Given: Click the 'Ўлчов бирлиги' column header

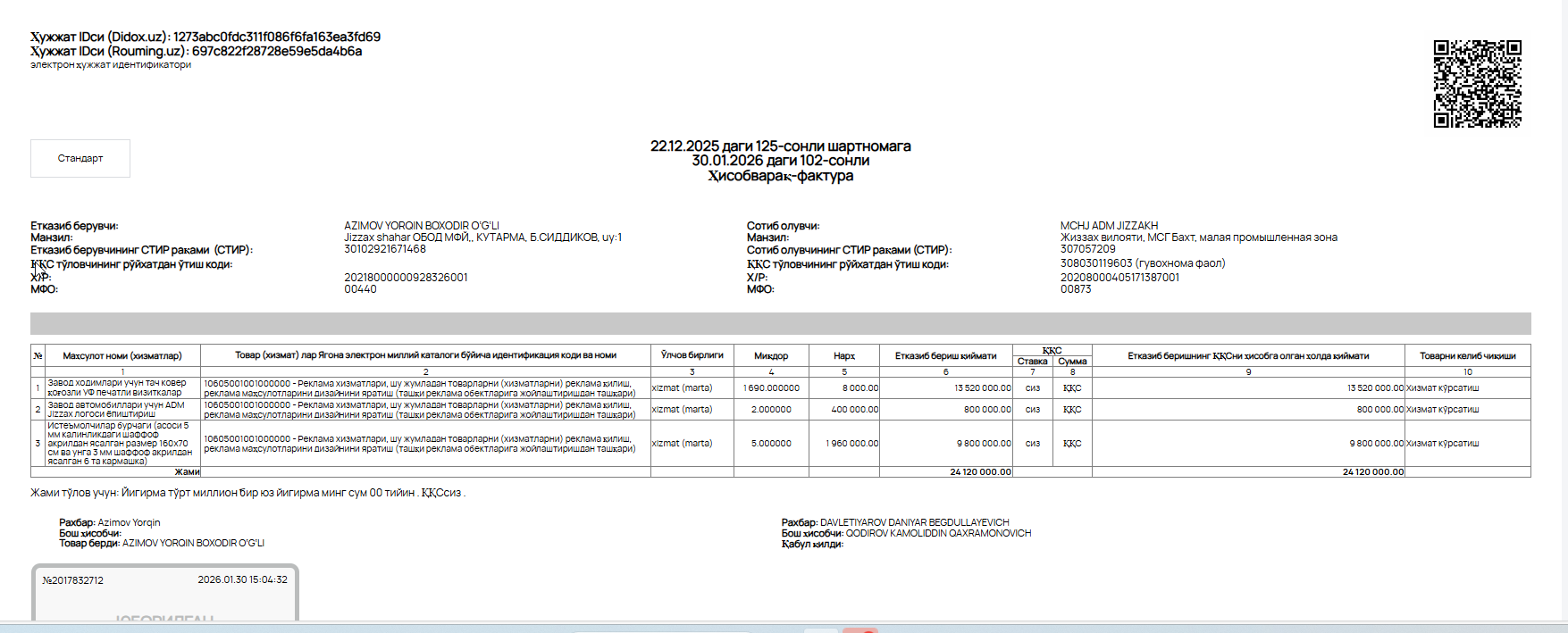Looking at the screenshot, I should (692, 355).
